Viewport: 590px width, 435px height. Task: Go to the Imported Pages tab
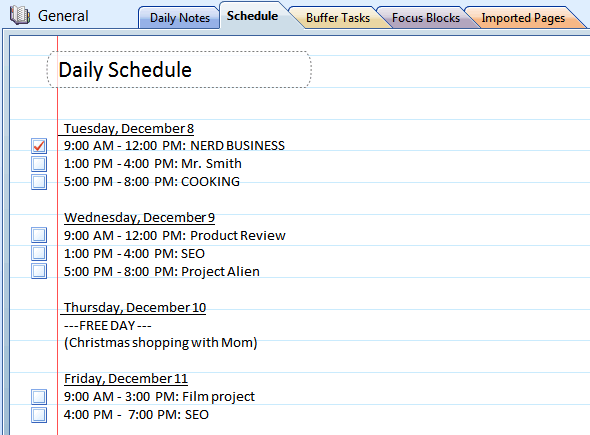(x=523, y=18)
